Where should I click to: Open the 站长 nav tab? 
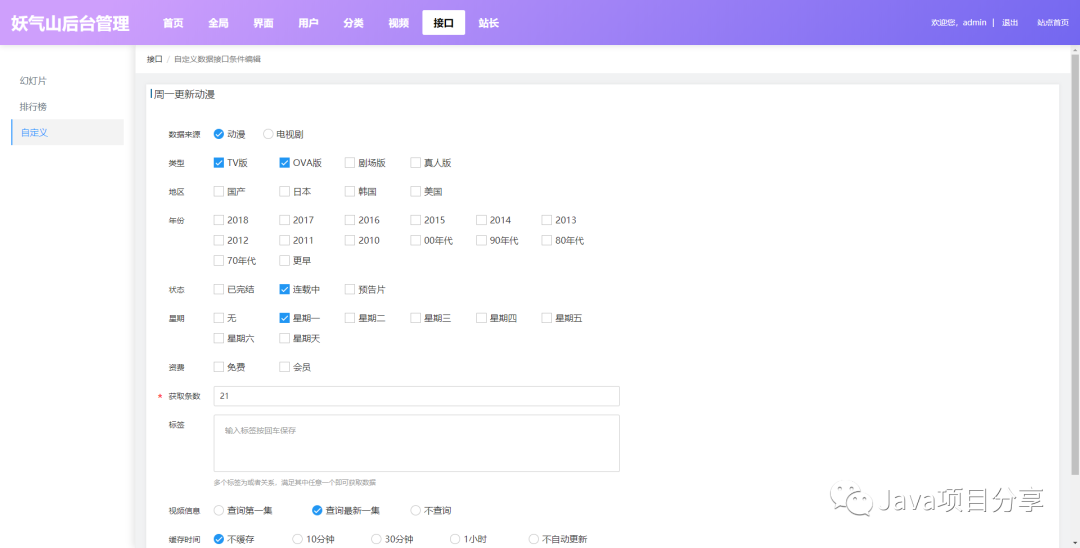pyautogui.click(x=488, y=23)
